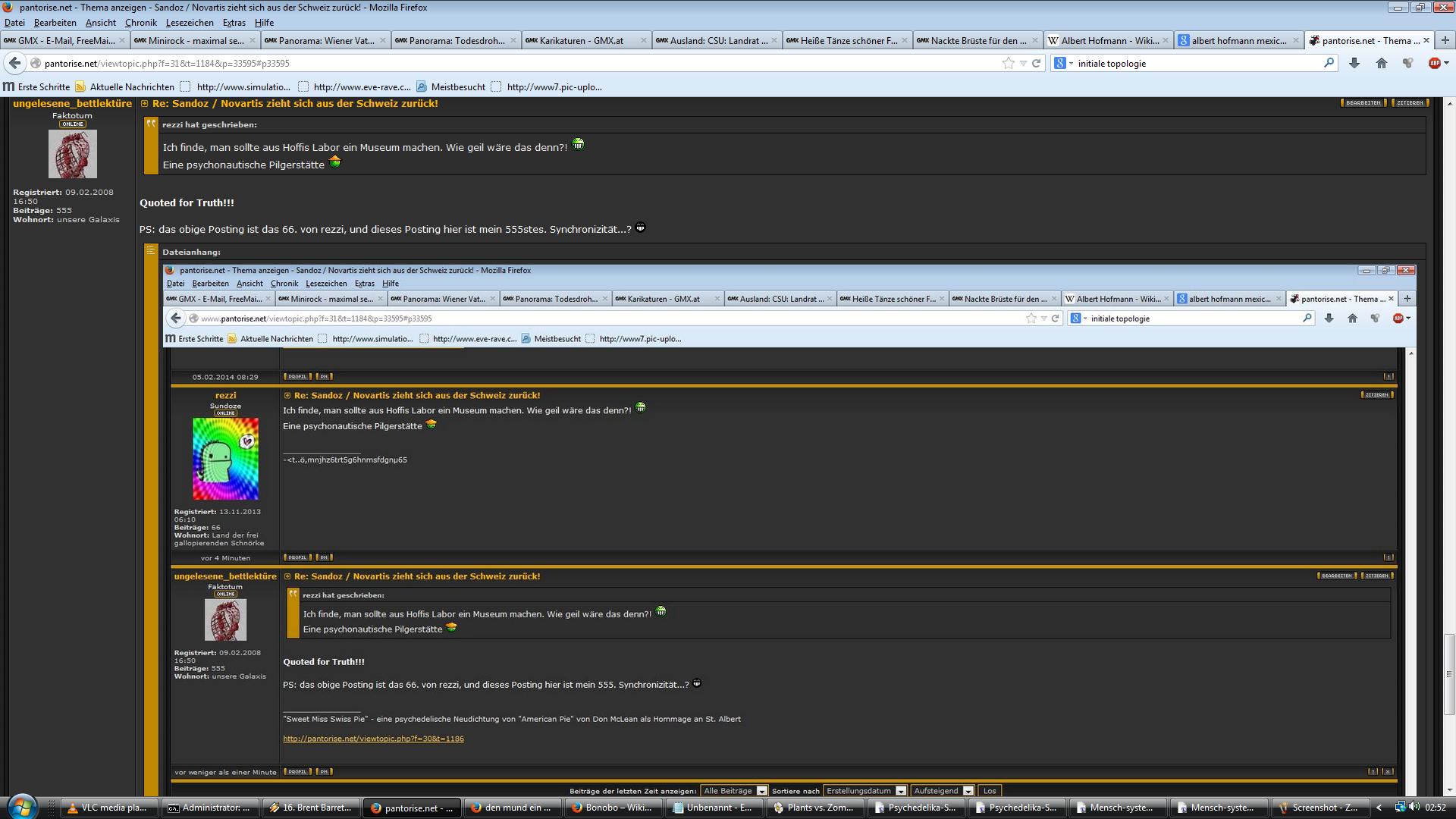This screenshot has width=1456, height=819.
Task: Click the BEARBEITEN button on the post
Action: (1363, 102)
